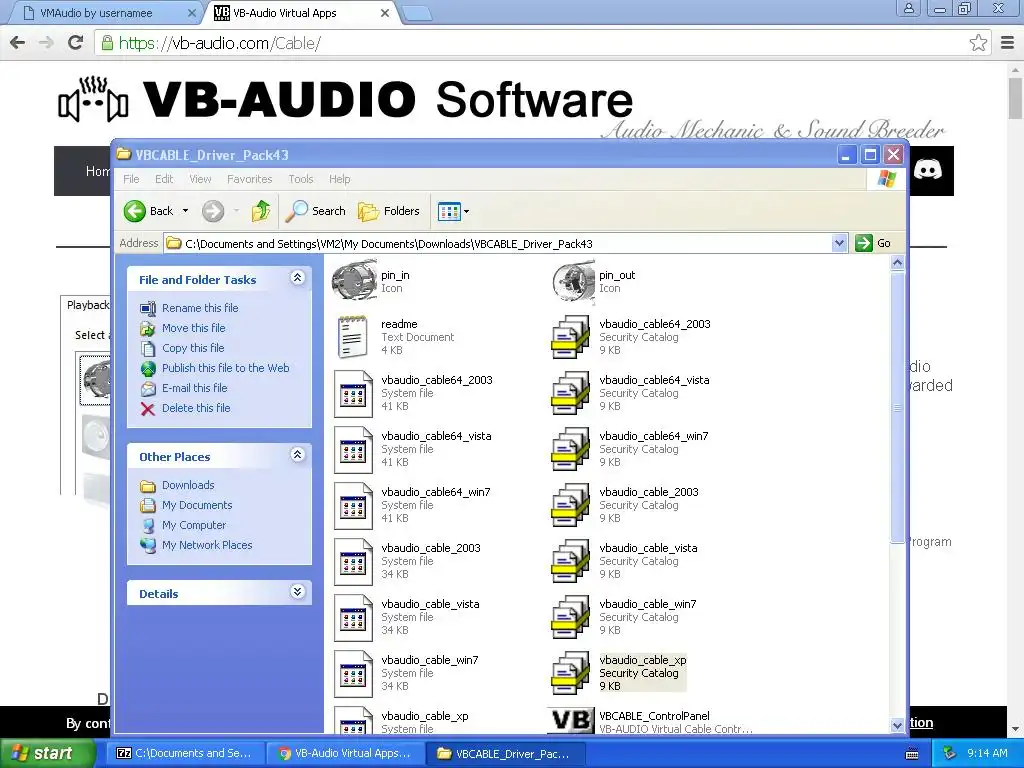
Task: Select vbaudio_cable_win7 Security Catalog icon
Action: click(x=571, y=618)
